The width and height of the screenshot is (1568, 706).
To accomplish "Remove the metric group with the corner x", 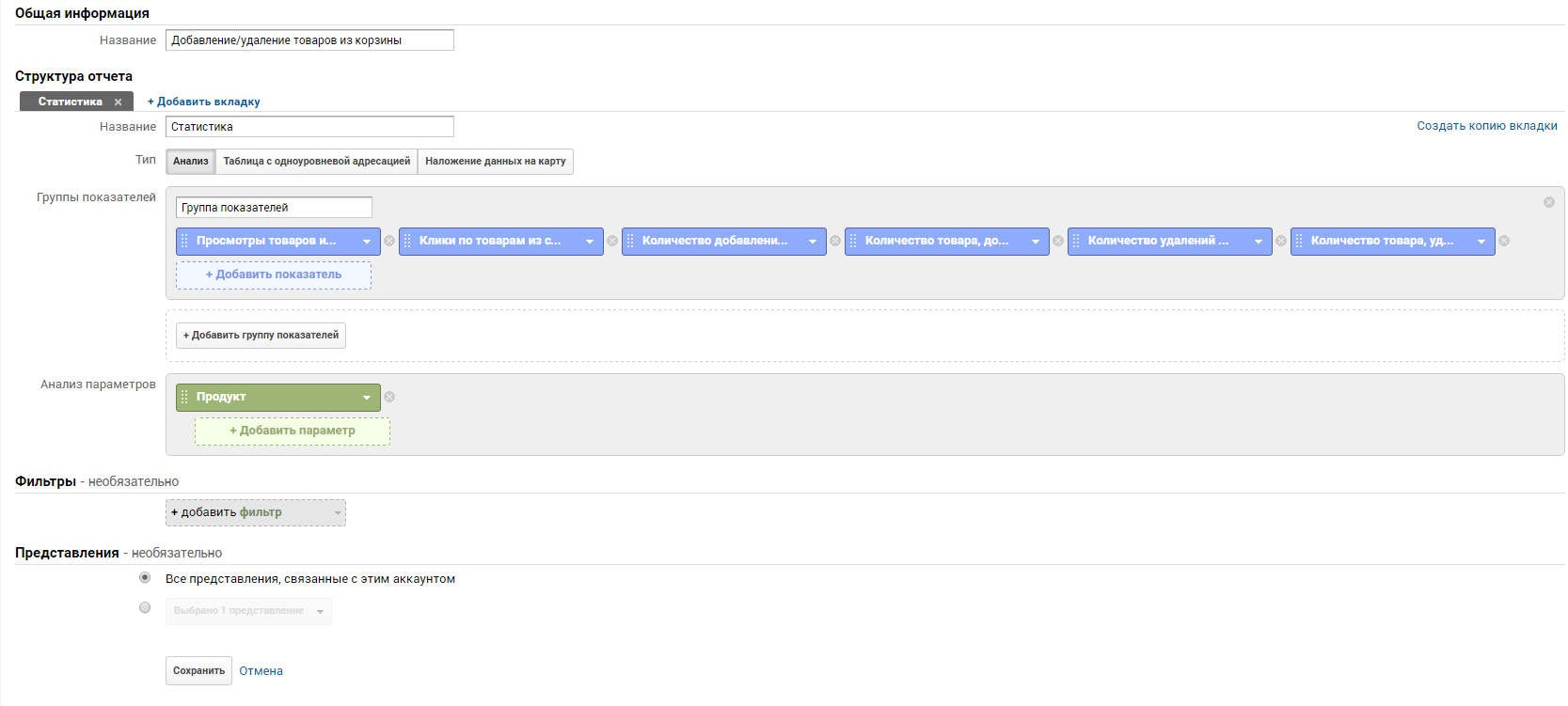I will pyautogui.click(x=1549, y=202).
